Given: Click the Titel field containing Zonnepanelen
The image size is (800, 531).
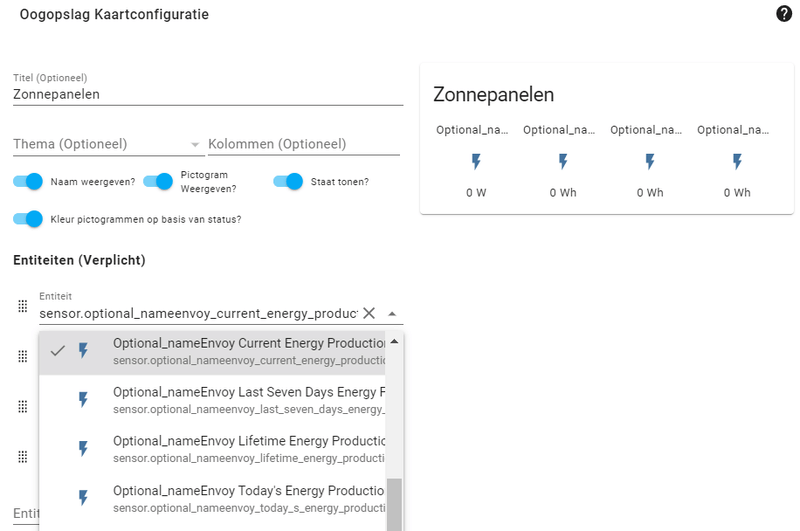Looking at the screenshot, I should [207, 94].
